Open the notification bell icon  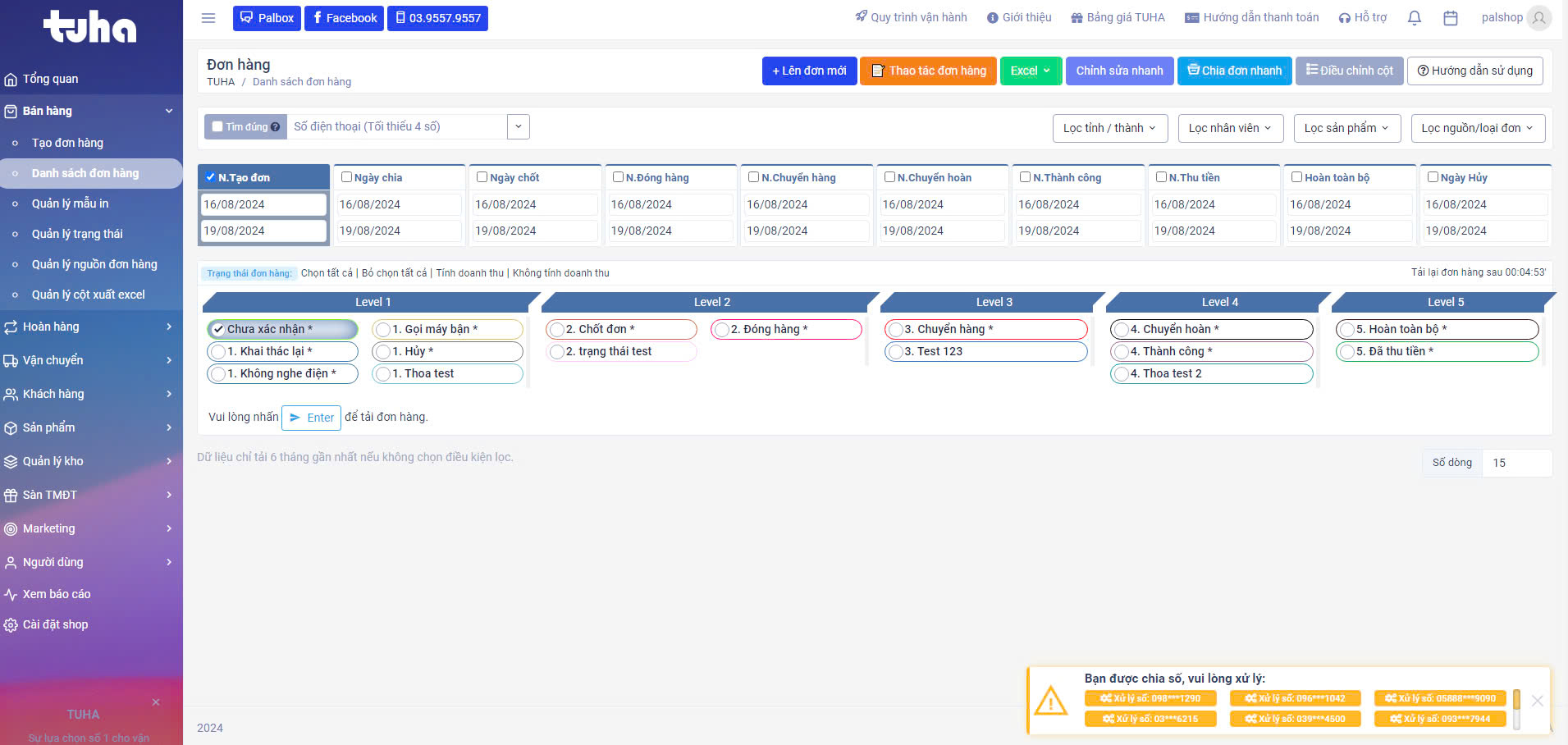(x=1414, y=18)
